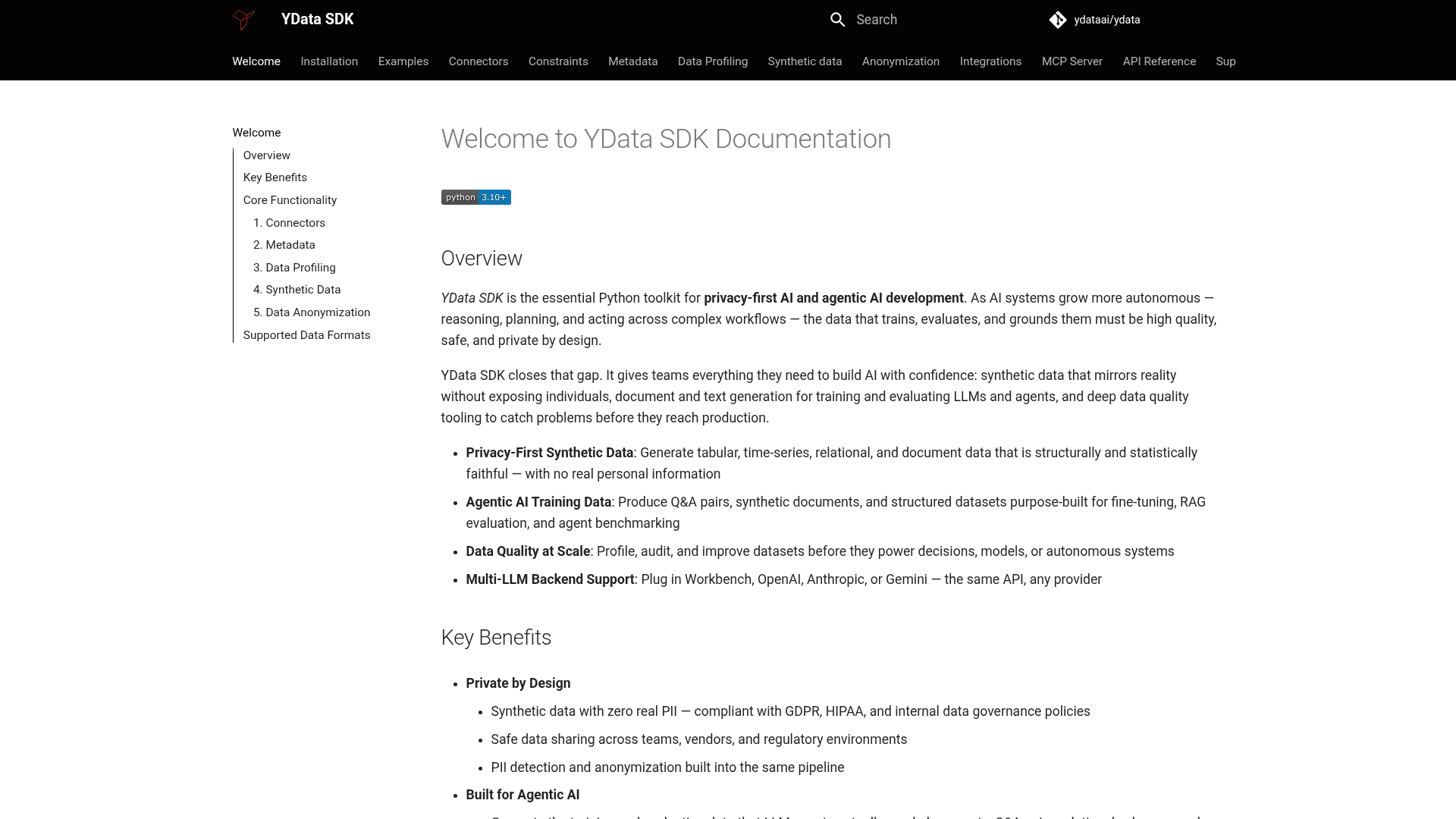Open the Constraints tab
The image size is (1456, 819).
(558, 61)
